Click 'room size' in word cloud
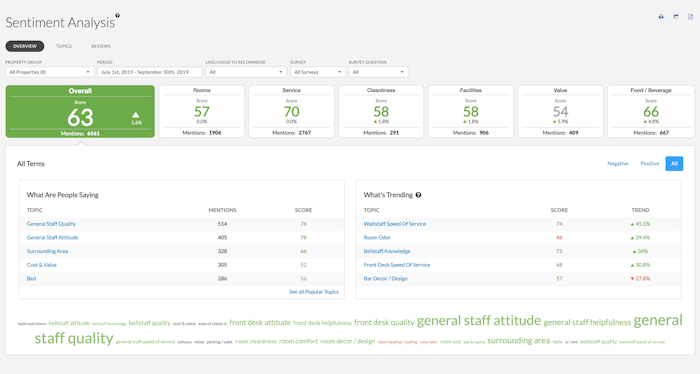The width and height of the screenshot is (700, 374). (450, 342)
